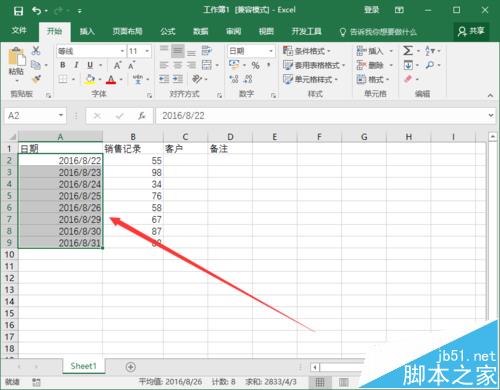Open Find and Select magnifier
This screenshot has height=390, width=500.
coord(430,65)
